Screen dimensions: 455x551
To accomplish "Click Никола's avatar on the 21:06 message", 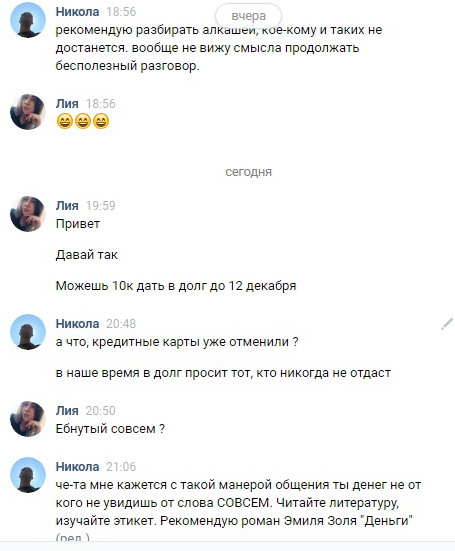I will tap(28, 475).
